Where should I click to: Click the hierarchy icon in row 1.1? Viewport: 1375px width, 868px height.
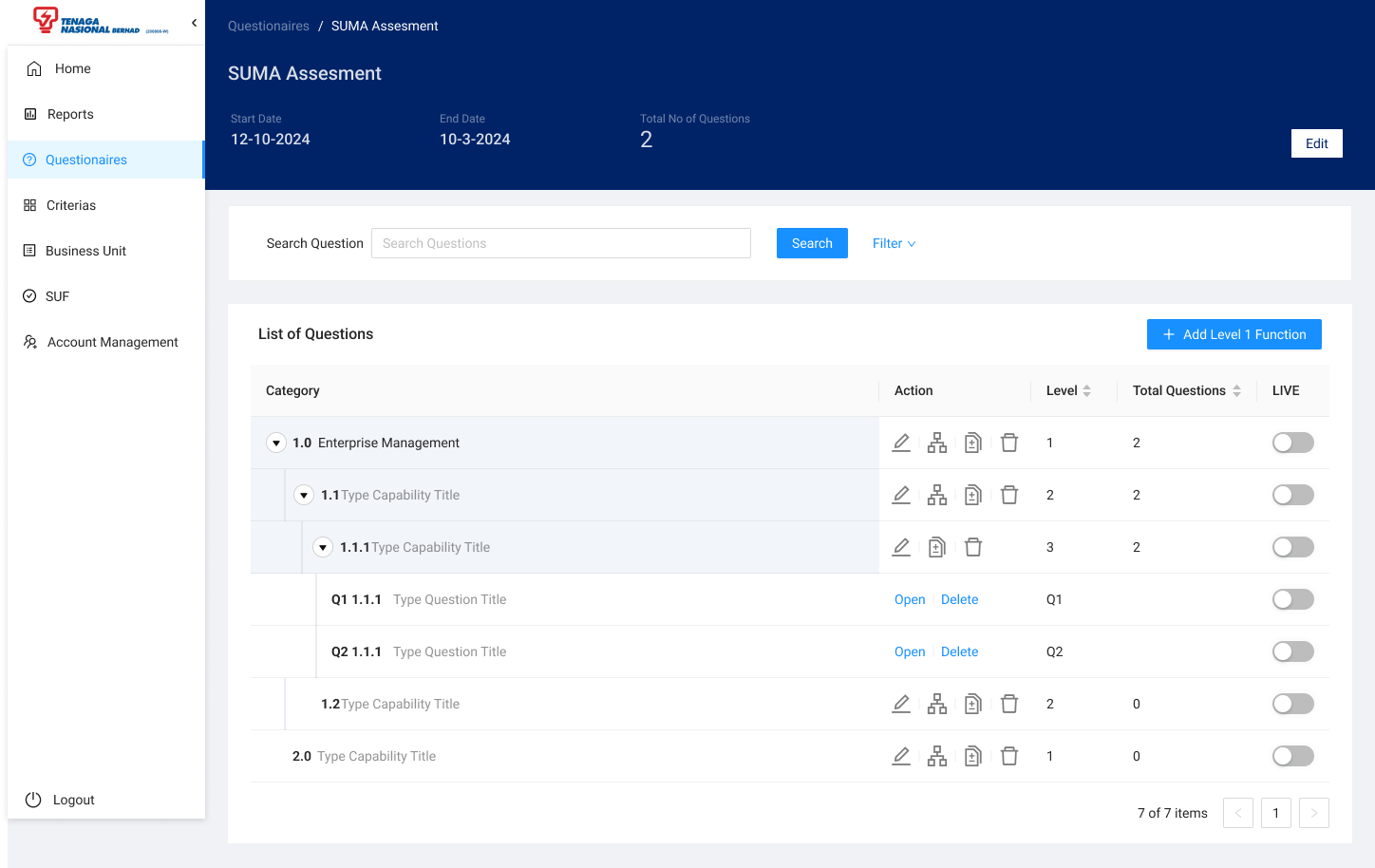point(937,495)
